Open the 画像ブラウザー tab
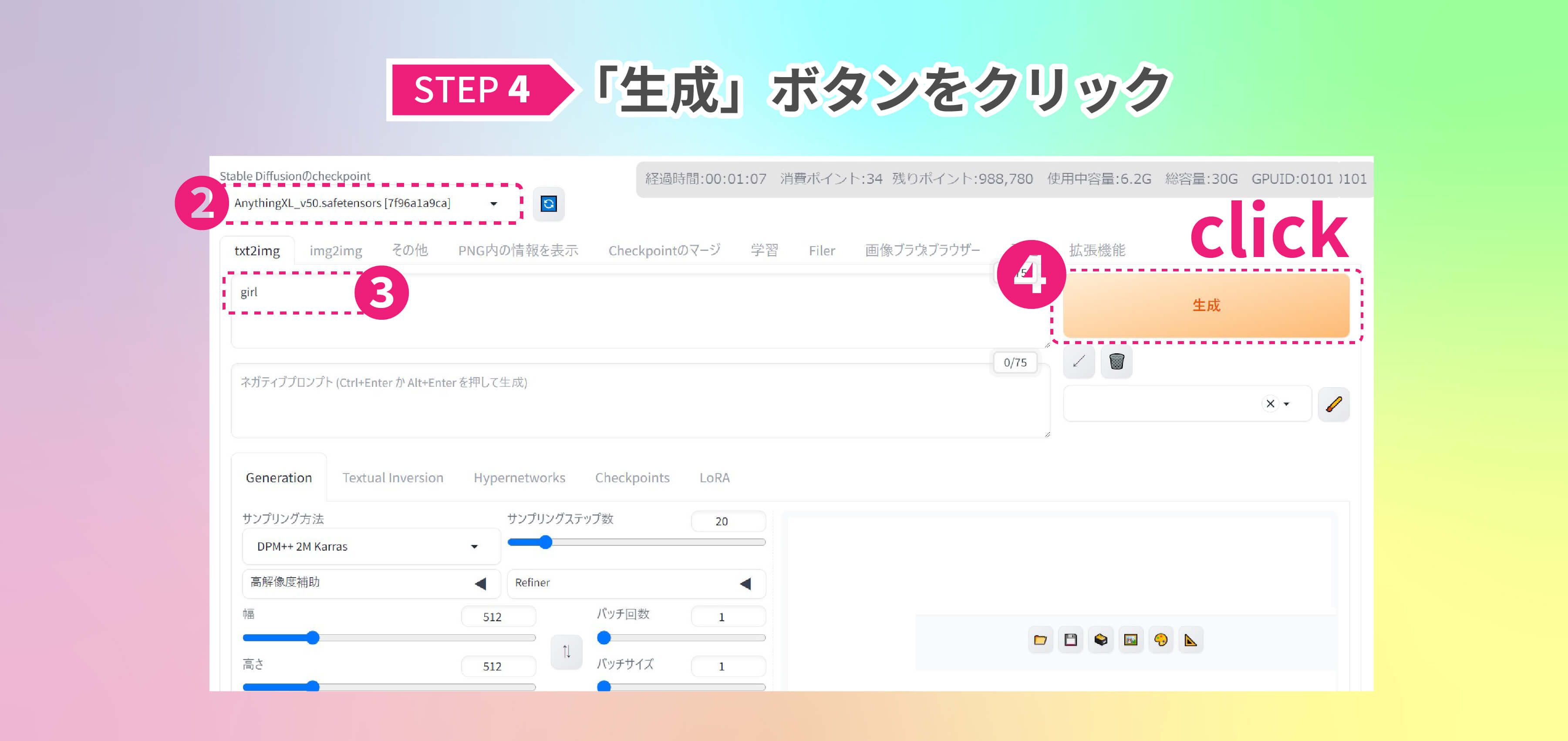Screen dimensions: 1568x741 922,250
